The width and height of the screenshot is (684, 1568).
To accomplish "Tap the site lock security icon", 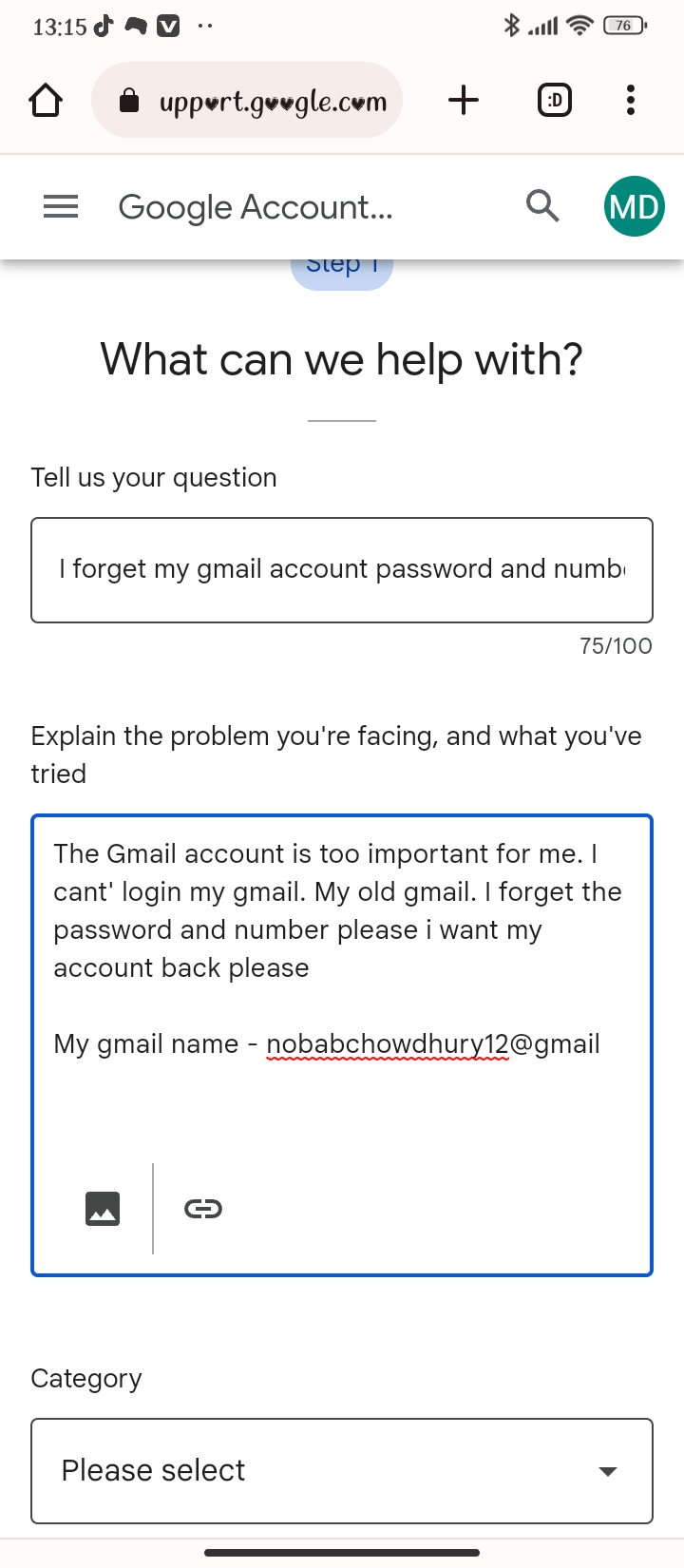I will click(x=129, y=101).
